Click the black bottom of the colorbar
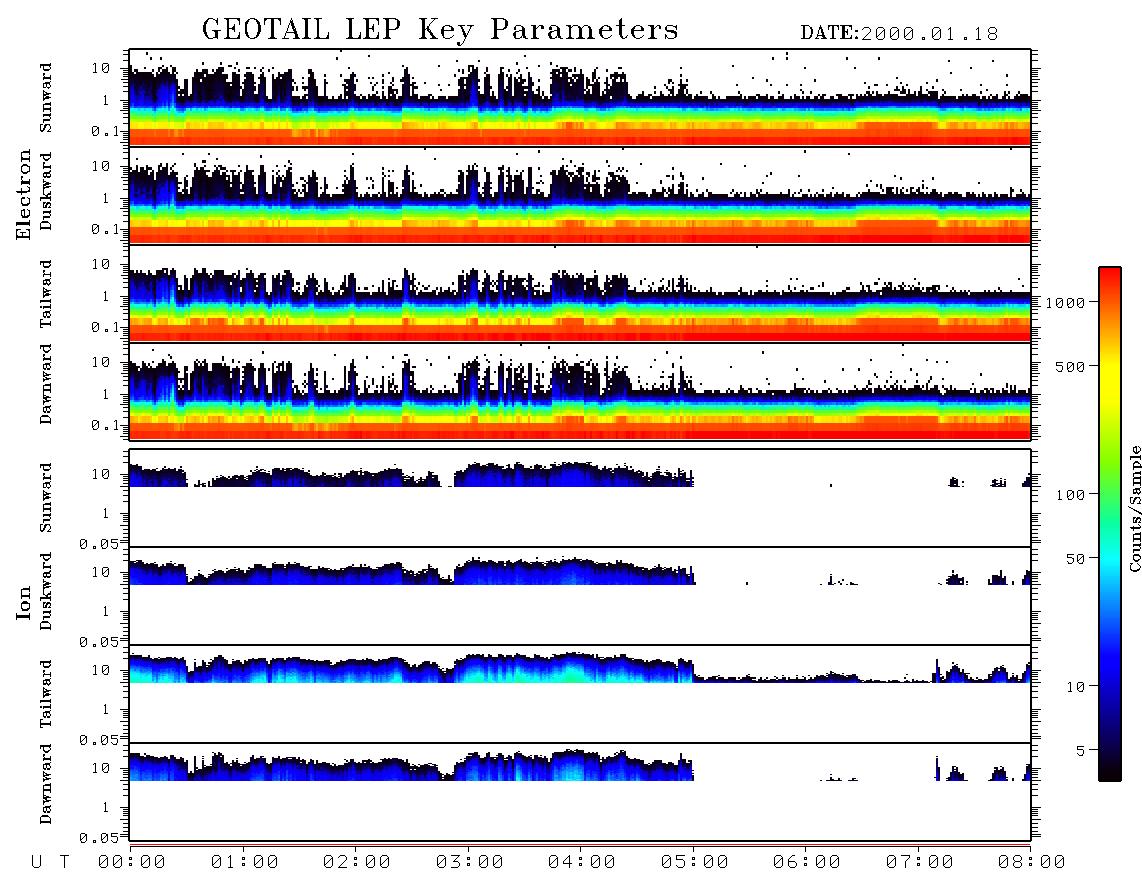Viewport: 1142px width, 880px height. click(x=1109, y=769)
